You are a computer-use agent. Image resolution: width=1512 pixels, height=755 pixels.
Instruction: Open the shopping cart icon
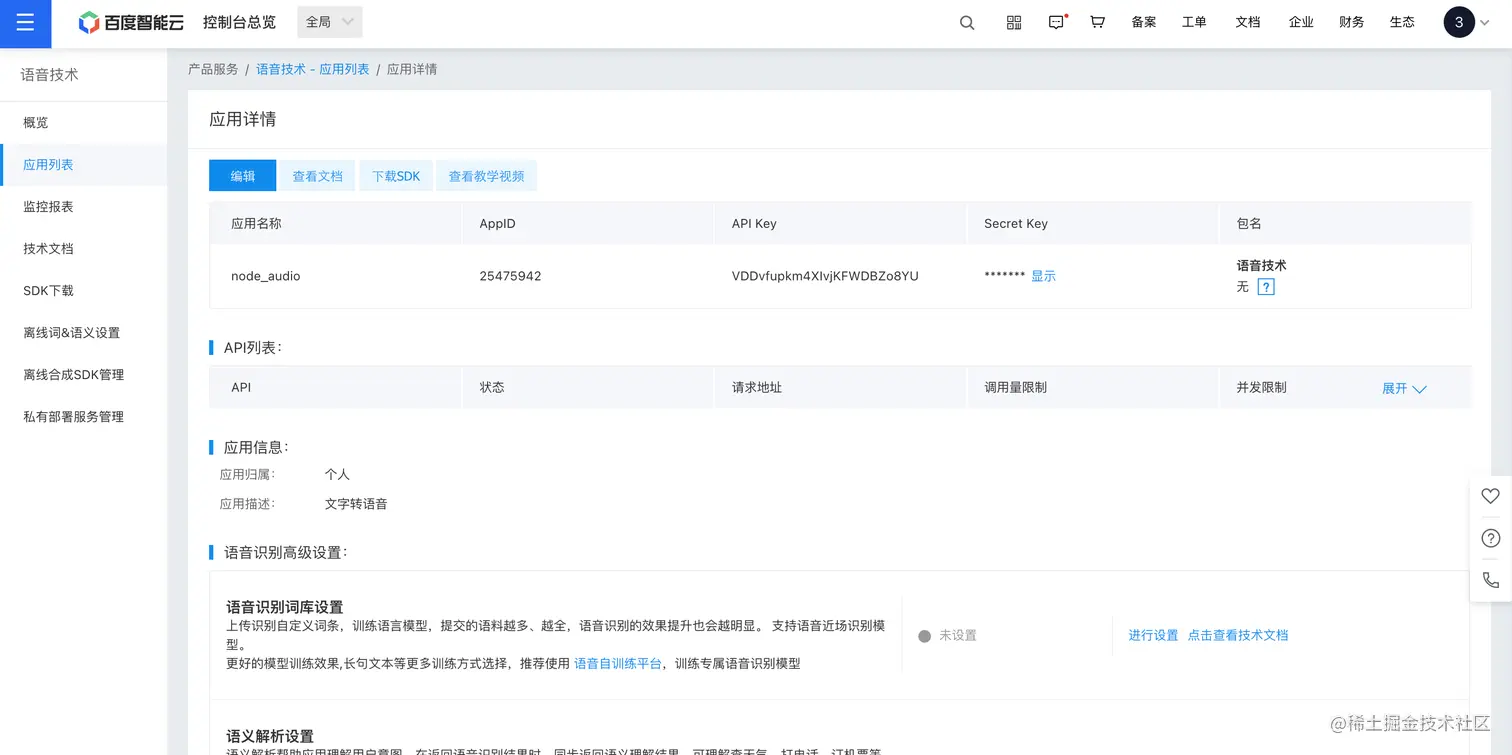click(x=1097, y=22)
